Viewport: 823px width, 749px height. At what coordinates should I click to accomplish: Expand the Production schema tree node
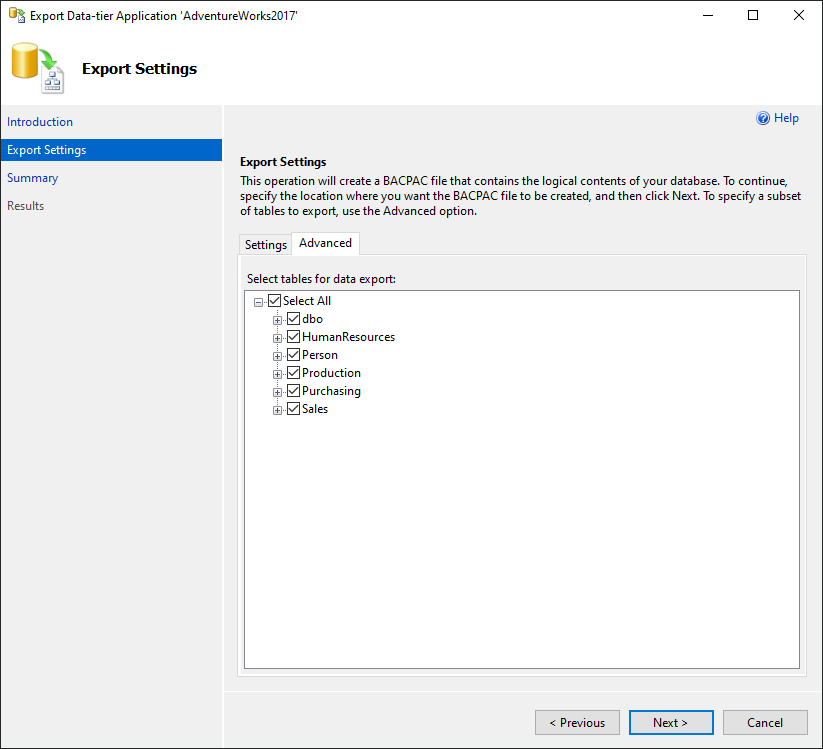pyautogui.click(x=277, y=374)
